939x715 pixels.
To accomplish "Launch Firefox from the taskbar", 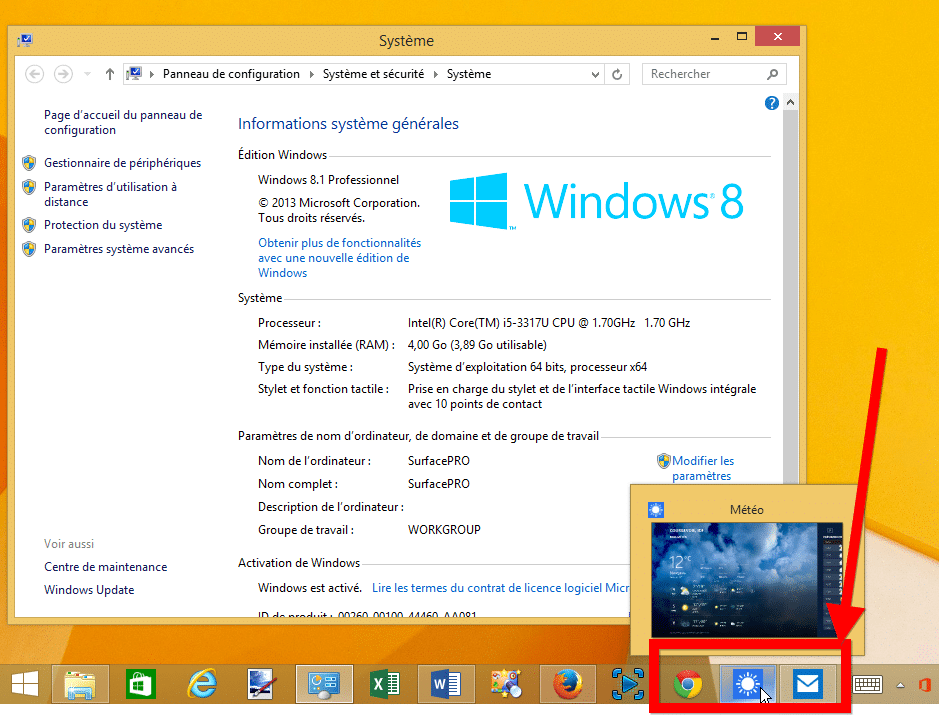I will (x=567, y=683).
